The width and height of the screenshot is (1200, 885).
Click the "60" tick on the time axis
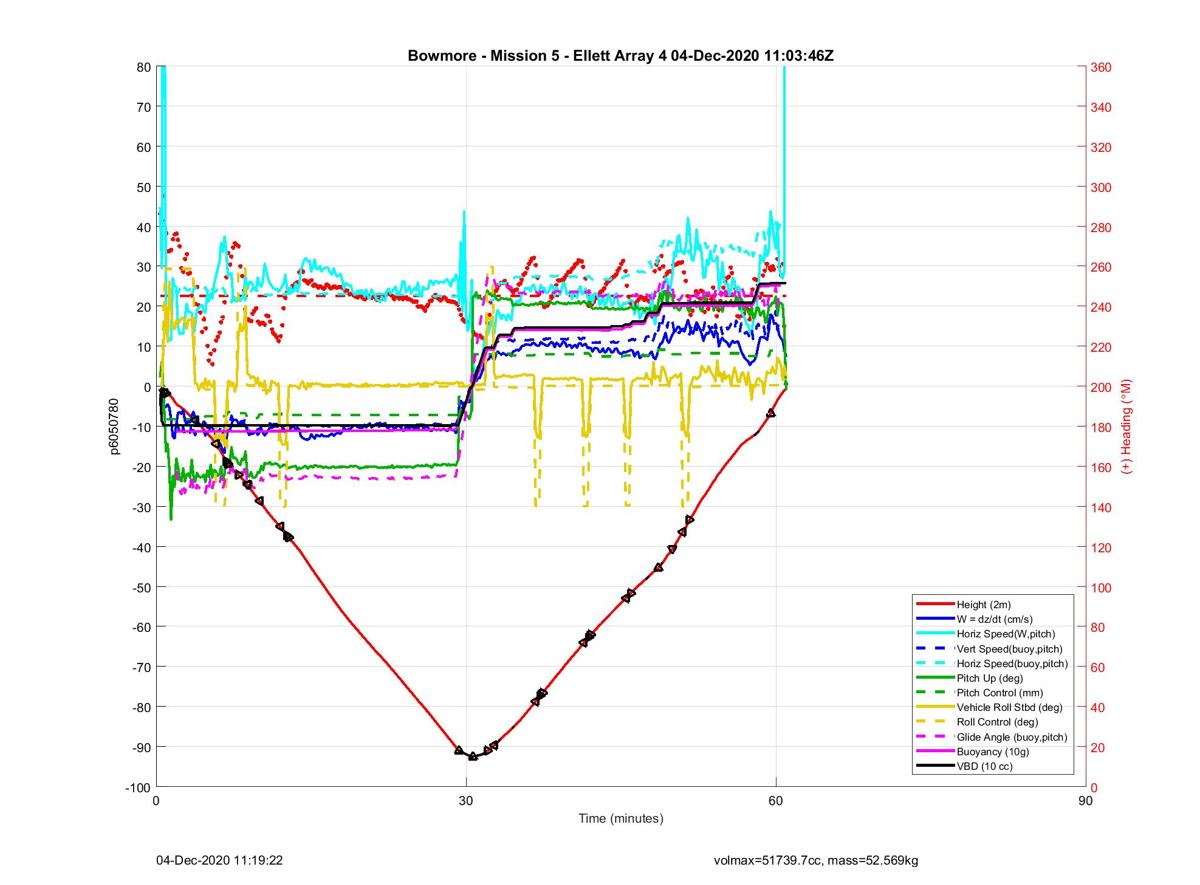(x=775, y=801)
